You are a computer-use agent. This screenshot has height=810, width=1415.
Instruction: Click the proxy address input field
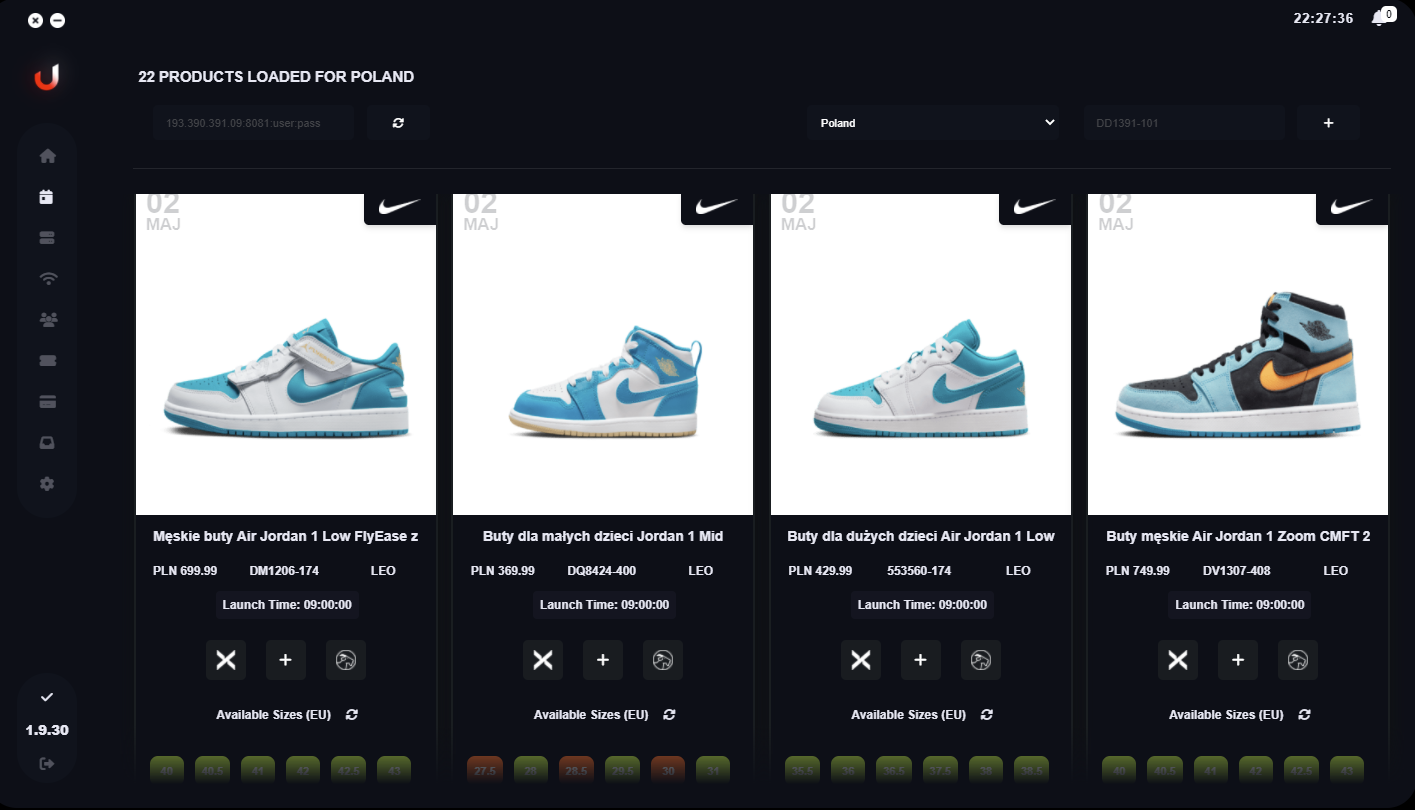click(x=254, y=123)
